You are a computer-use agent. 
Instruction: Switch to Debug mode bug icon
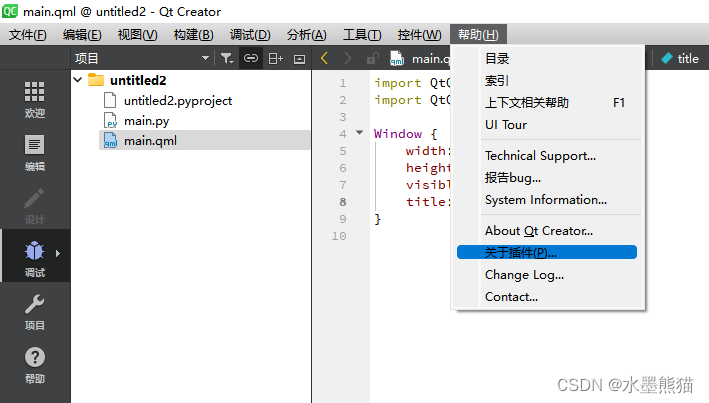(34, 251)
